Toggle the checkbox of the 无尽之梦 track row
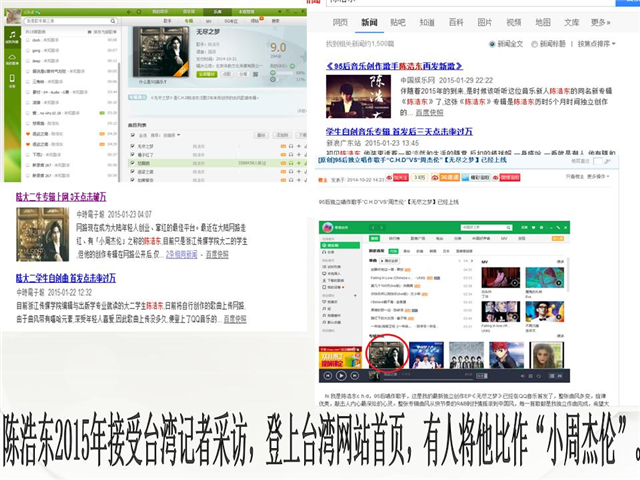Screen dimensions: 640x480 pos(132,146)
